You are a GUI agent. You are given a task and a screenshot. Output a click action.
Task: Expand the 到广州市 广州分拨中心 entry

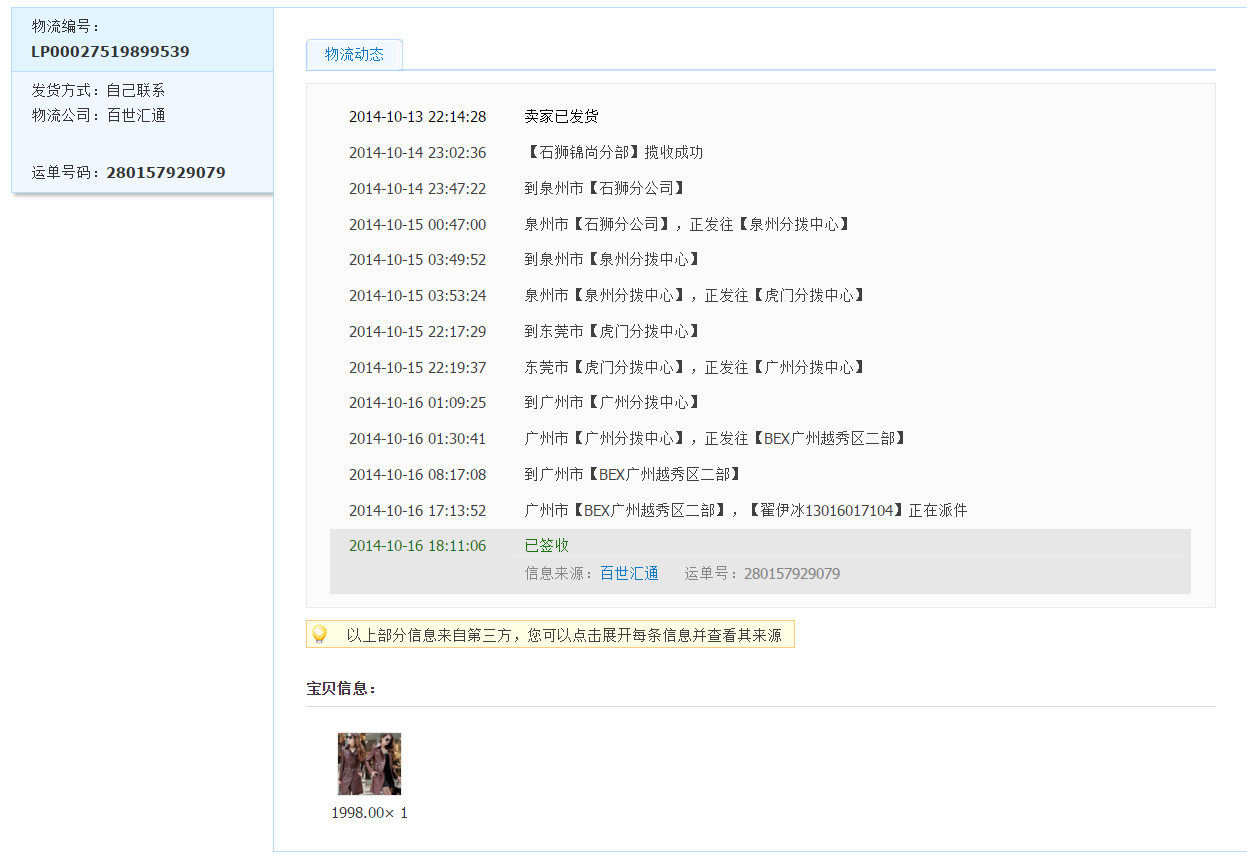pos(612,402)
